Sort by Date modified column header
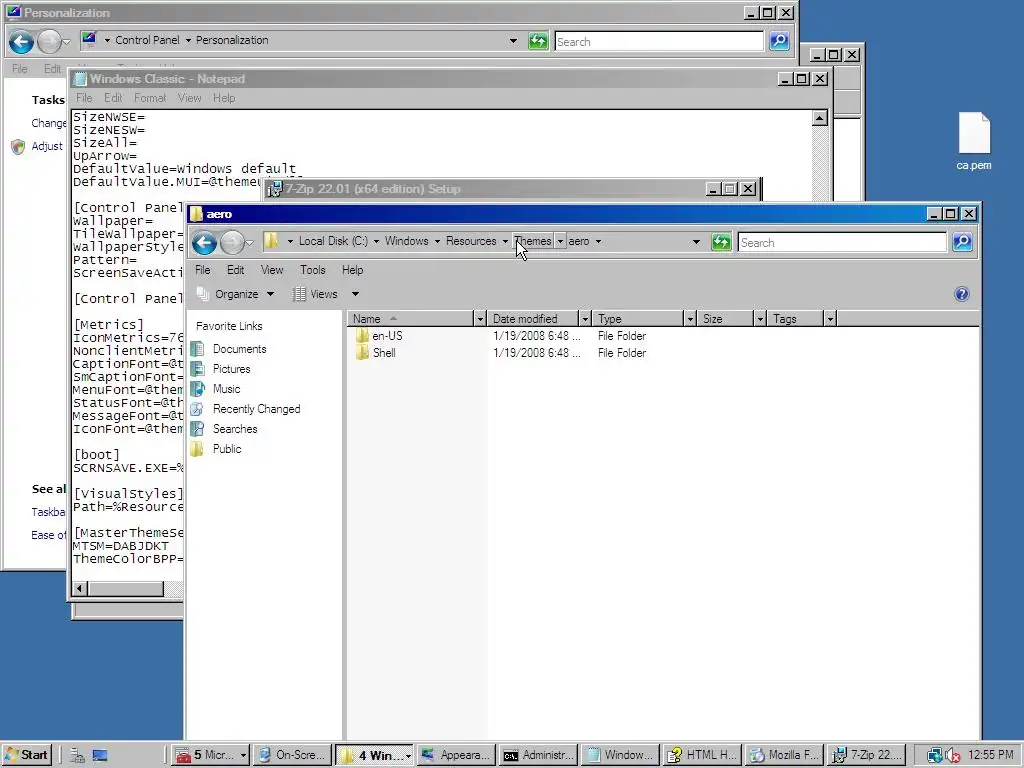 click(x=533, y=319)
